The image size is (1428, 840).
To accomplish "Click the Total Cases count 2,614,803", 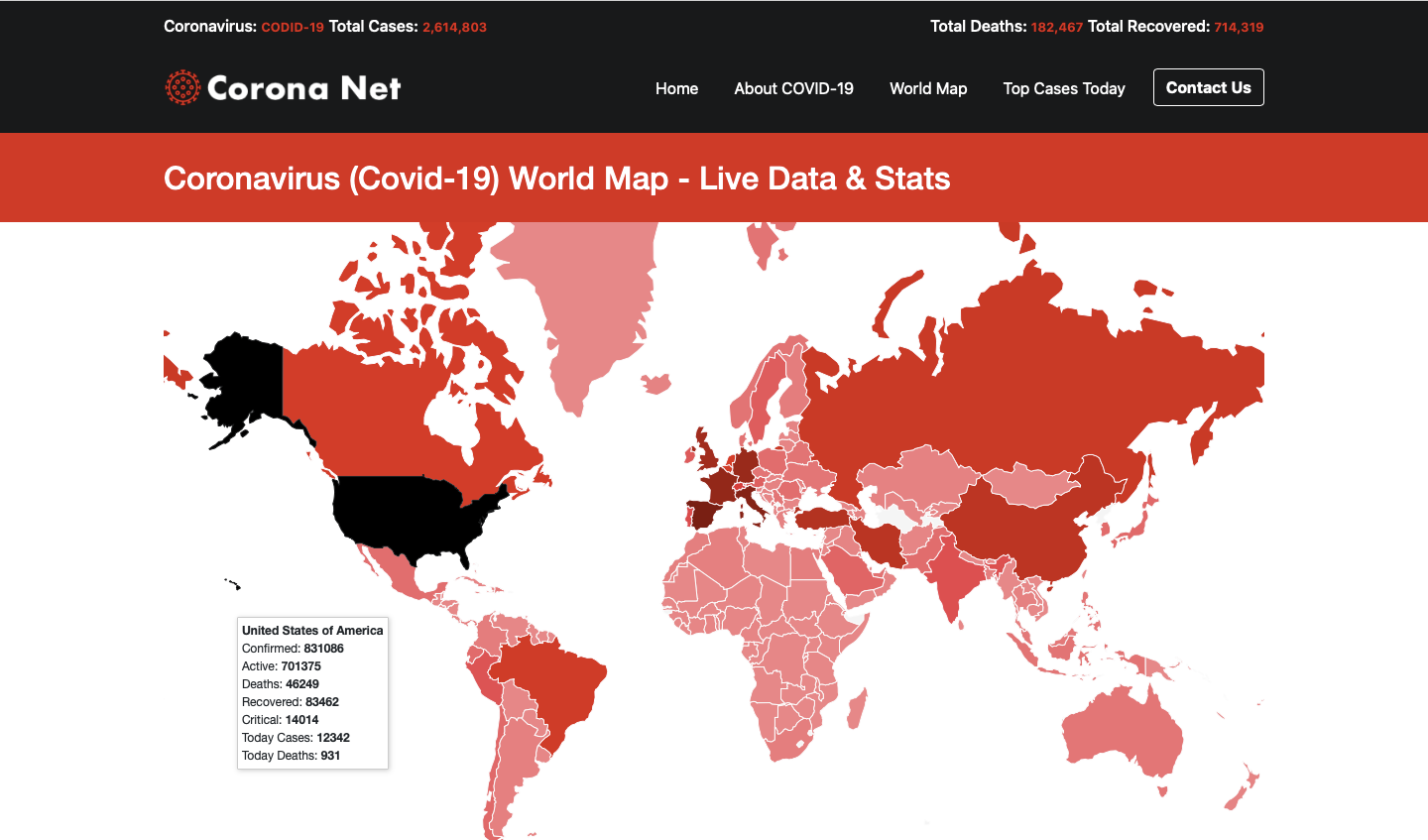I will (455, 27).
